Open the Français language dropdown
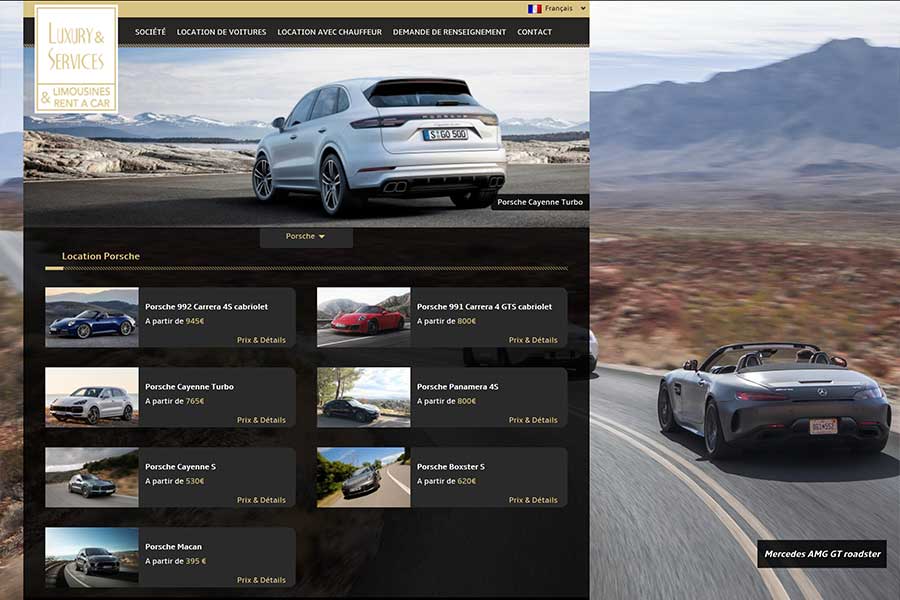900x600 pixels. [565, 9]
